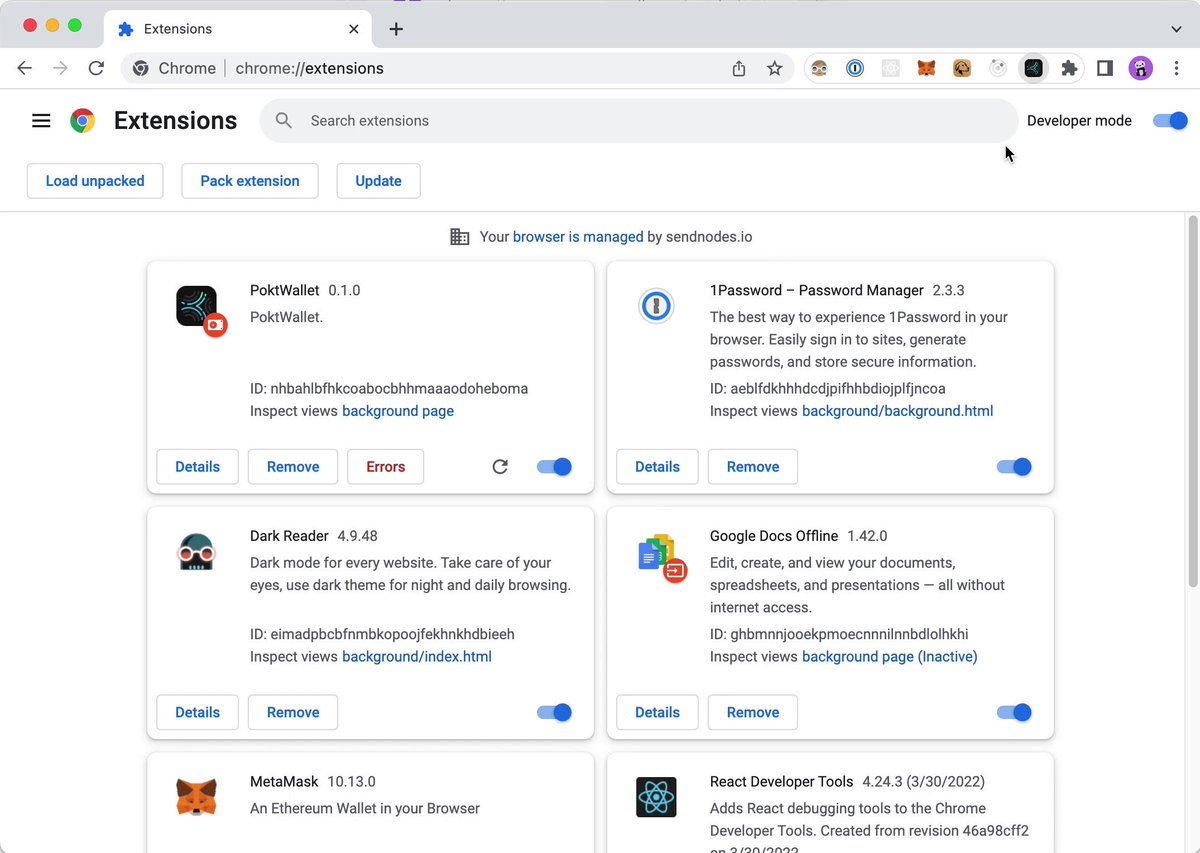Inspect PoktWallet background page link
Viewport: 1200px width, 853px height.
pyautogui.click(x=398, y=411)
